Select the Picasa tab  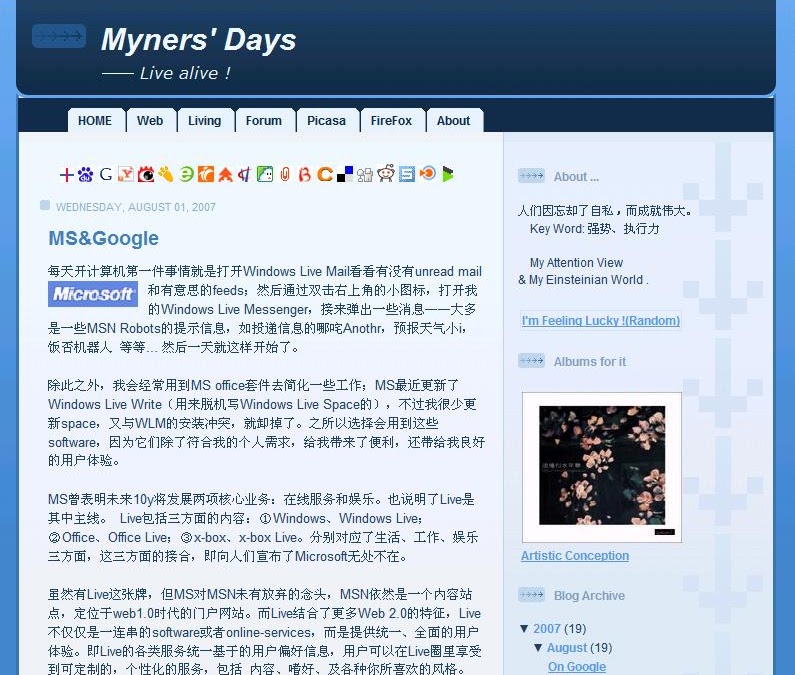click(x=327, y=121)
